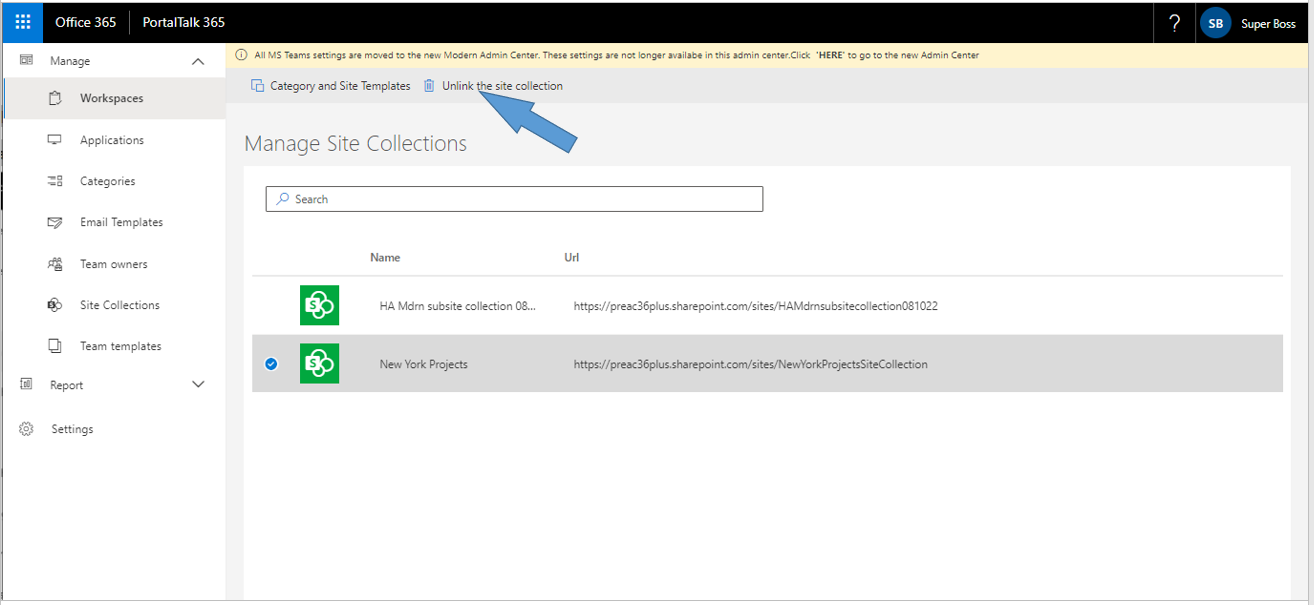The width and height of the screenshot is (1314, 605).
Task: Click the trash icon beside Unlink
Action: point(429,86)
